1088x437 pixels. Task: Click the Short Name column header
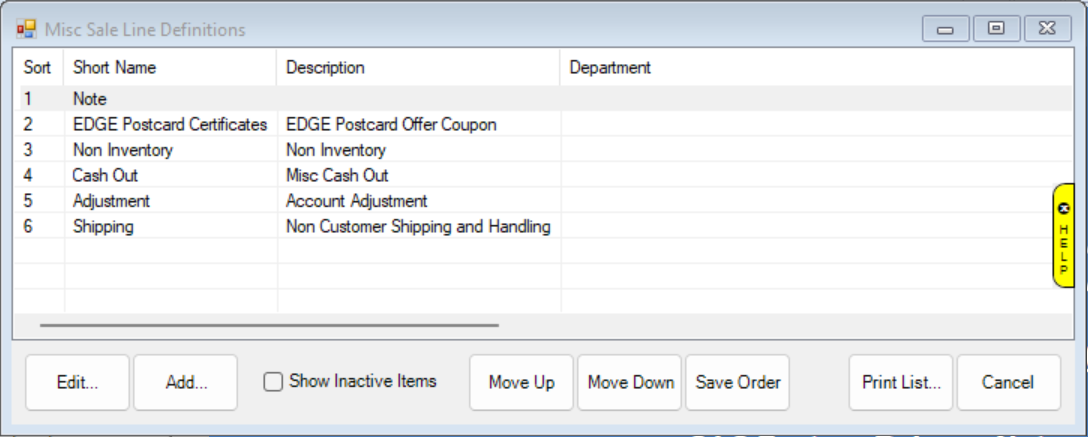[114, 68]
